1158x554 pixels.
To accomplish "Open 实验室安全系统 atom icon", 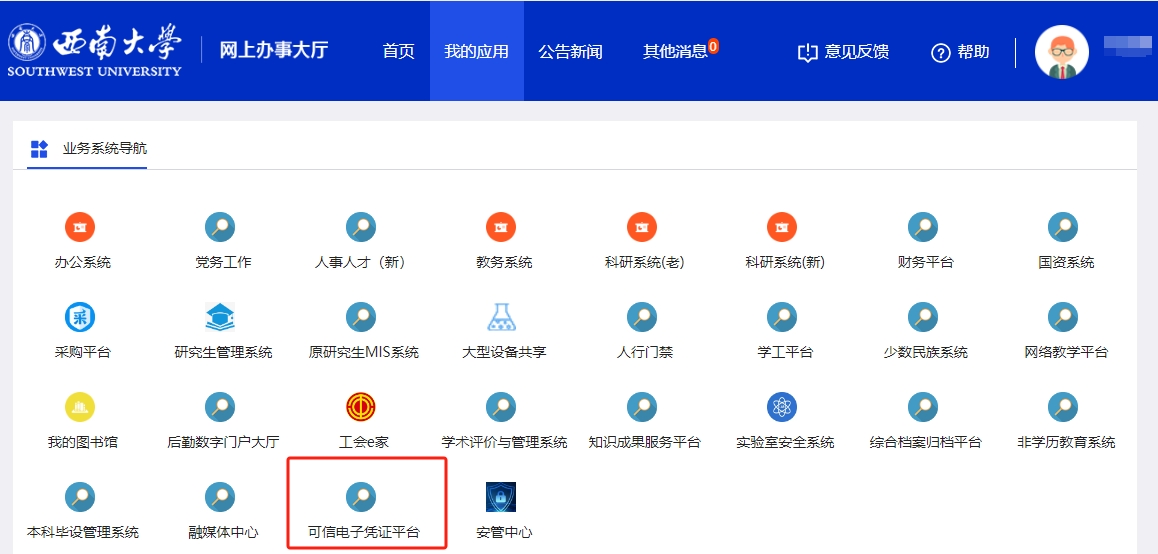I will pos(782,408).
